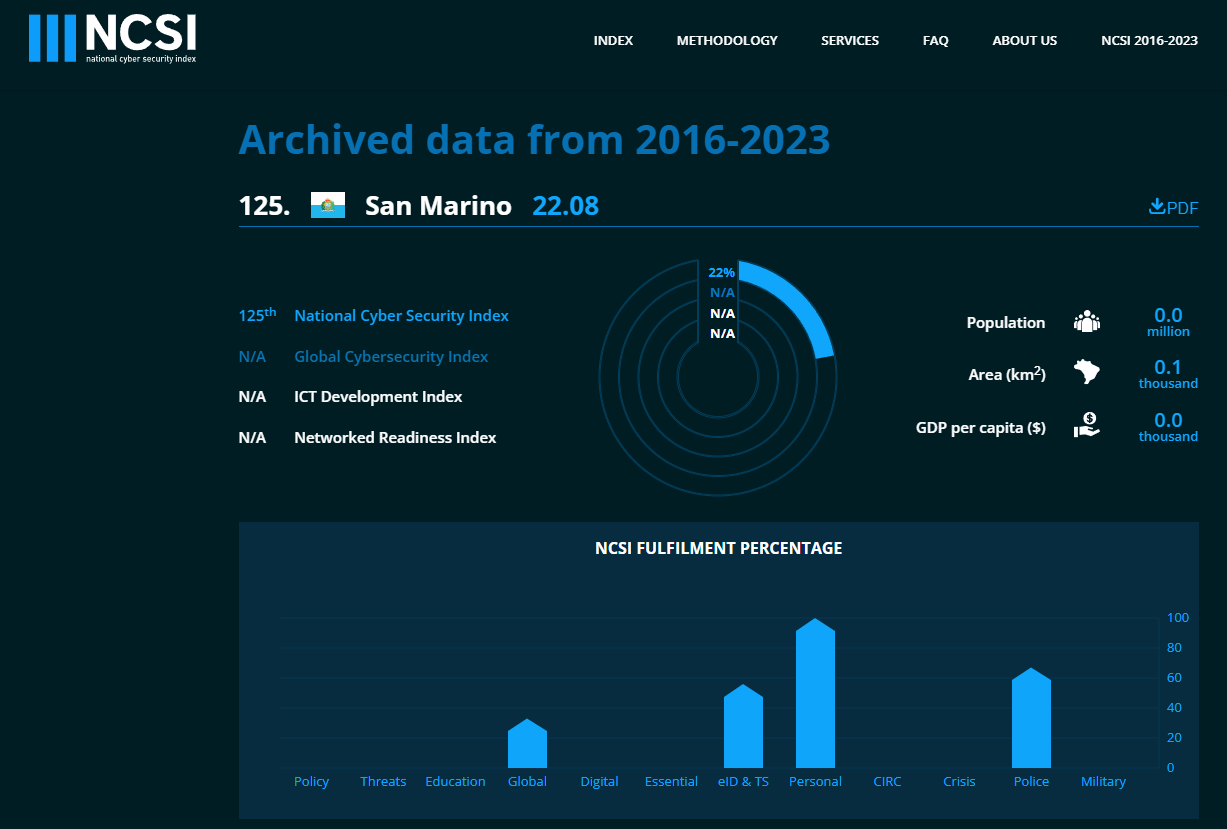This screenshot has width=1227, height=829.
Task: Click the CIRC axis label
Action: [x=887, y=782]
